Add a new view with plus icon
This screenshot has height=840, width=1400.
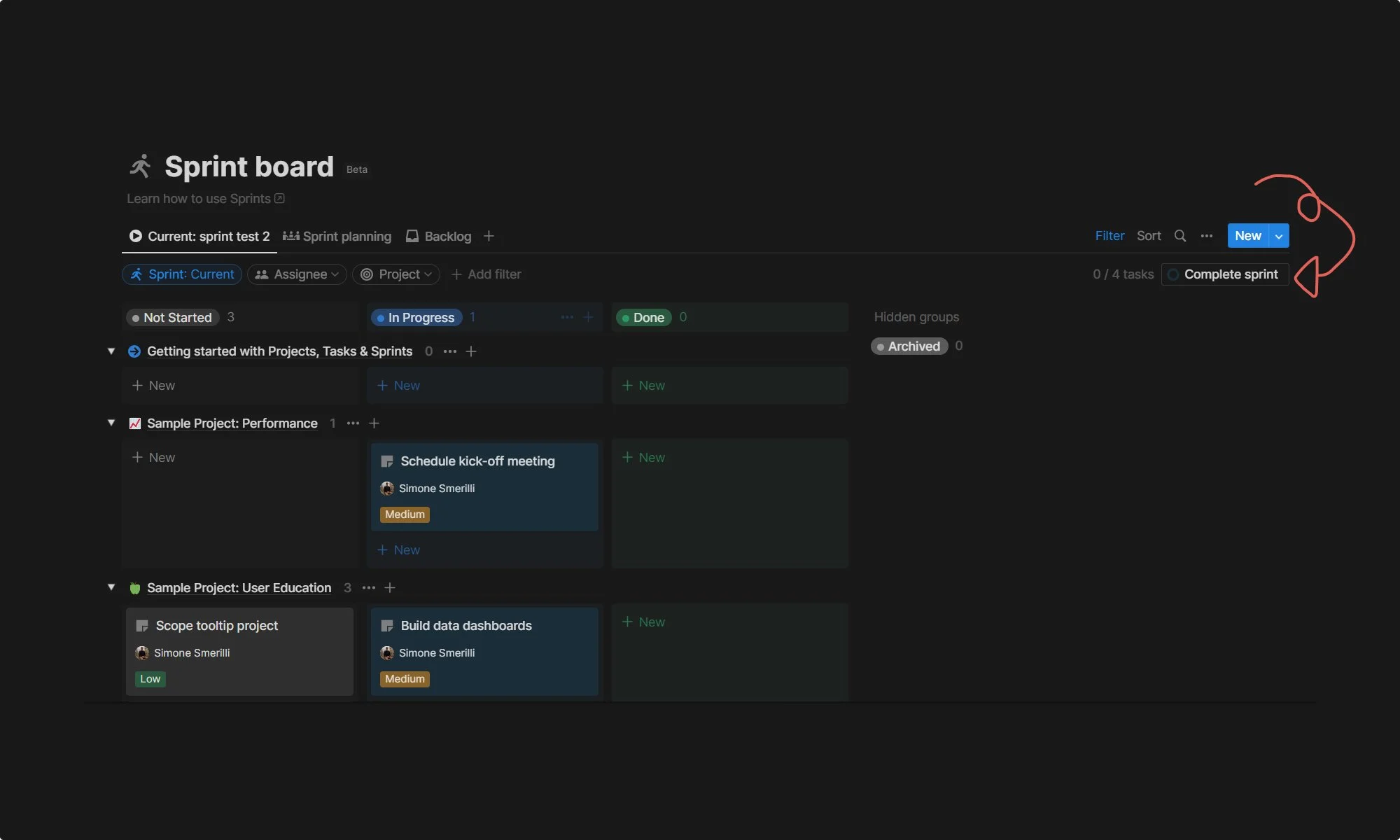[x=489, y=236]
